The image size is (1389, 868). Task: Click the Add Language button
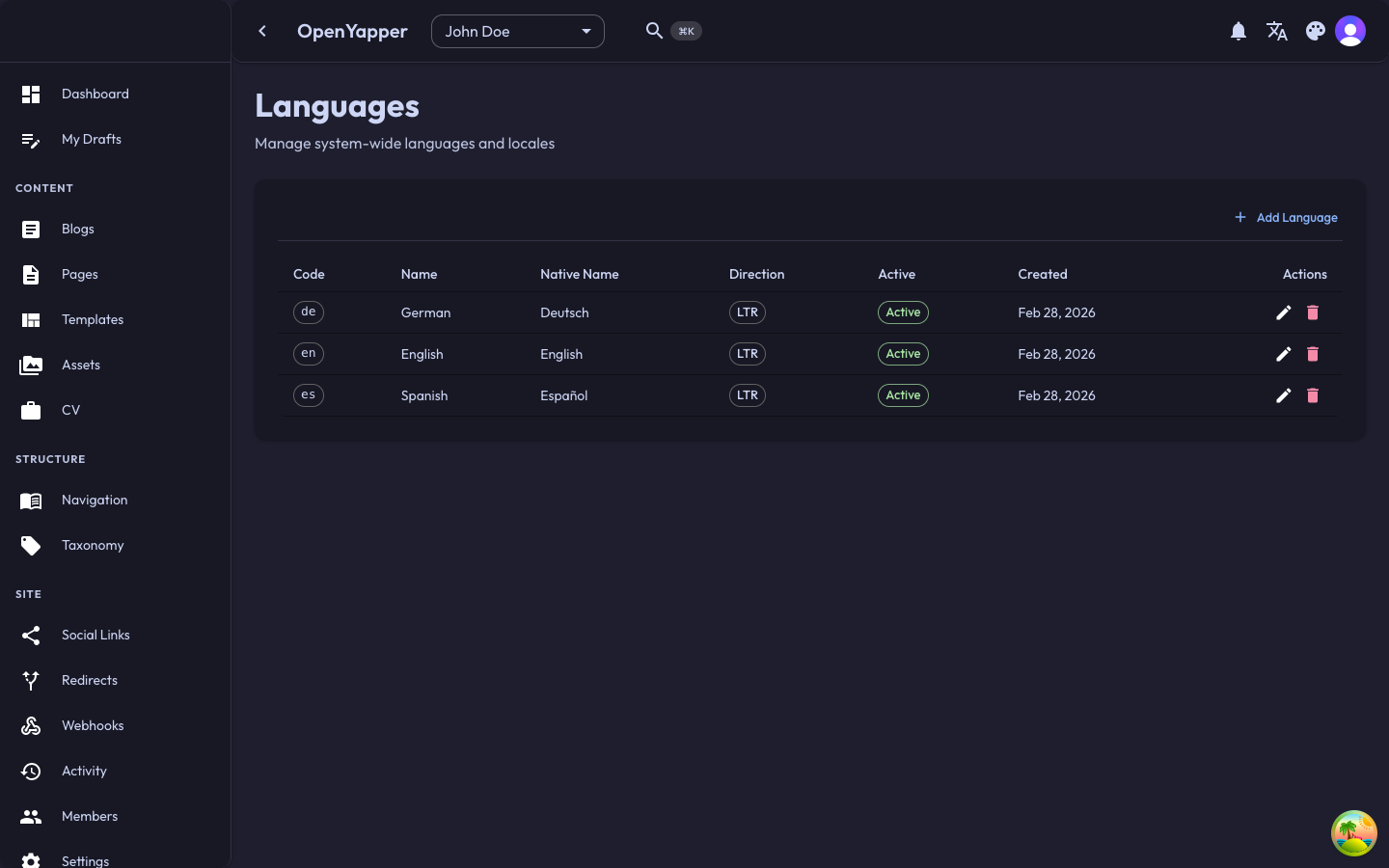(x=1286, y=218)
